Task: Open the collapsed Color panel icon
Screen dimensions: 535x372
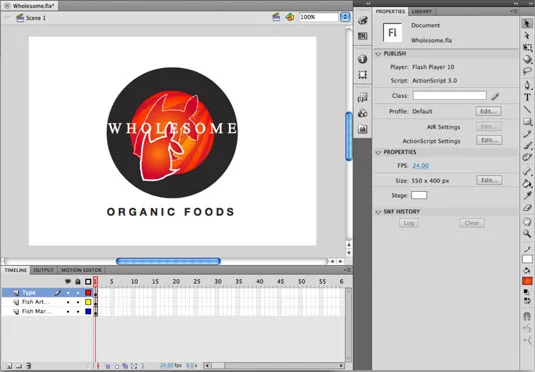Action: 362,20
